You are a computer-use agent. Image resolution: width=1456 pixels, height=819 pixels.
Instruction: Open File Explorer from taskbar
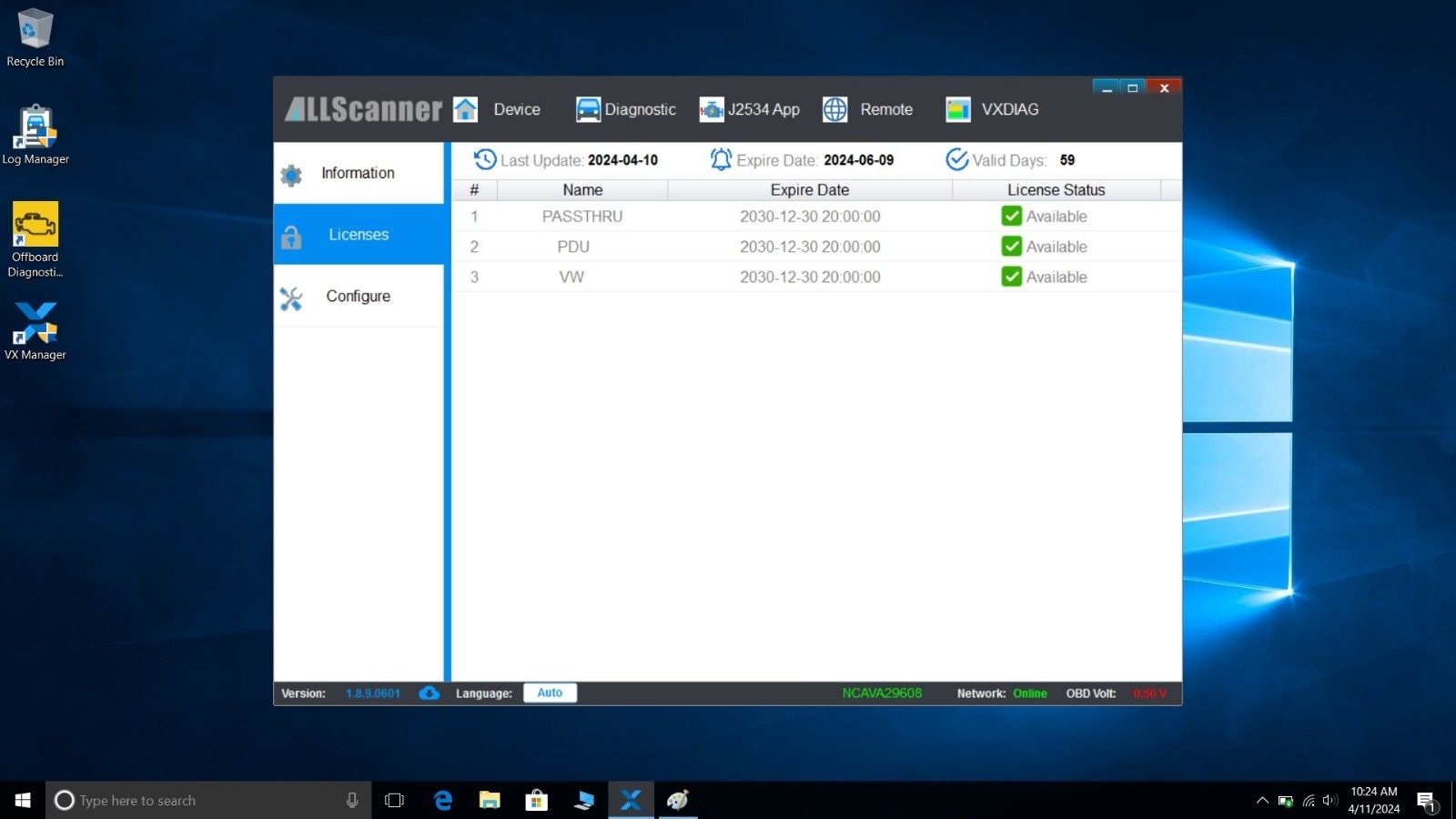click(490, 800)
